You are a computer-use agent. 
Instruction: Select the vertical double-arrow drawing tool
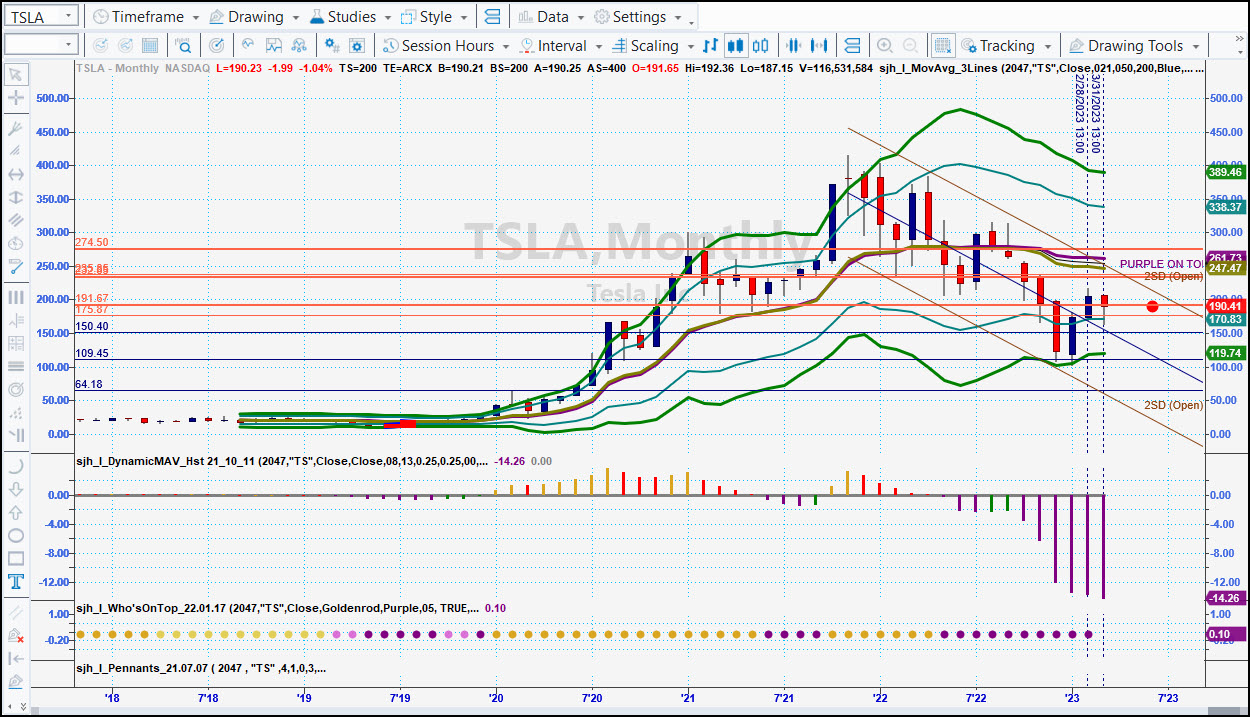(x=15, y=198)
